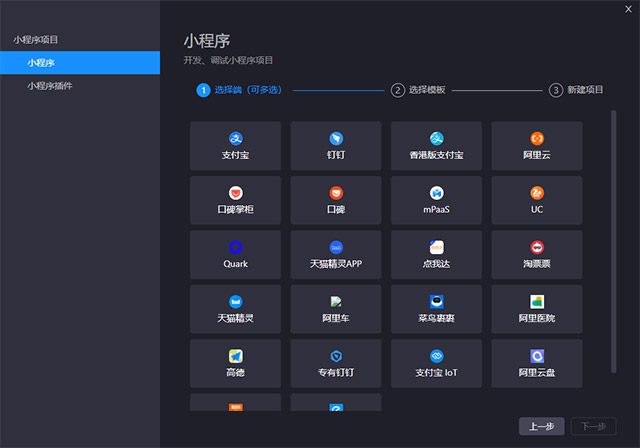Jump to step 2 选择模板

point(418,90)
